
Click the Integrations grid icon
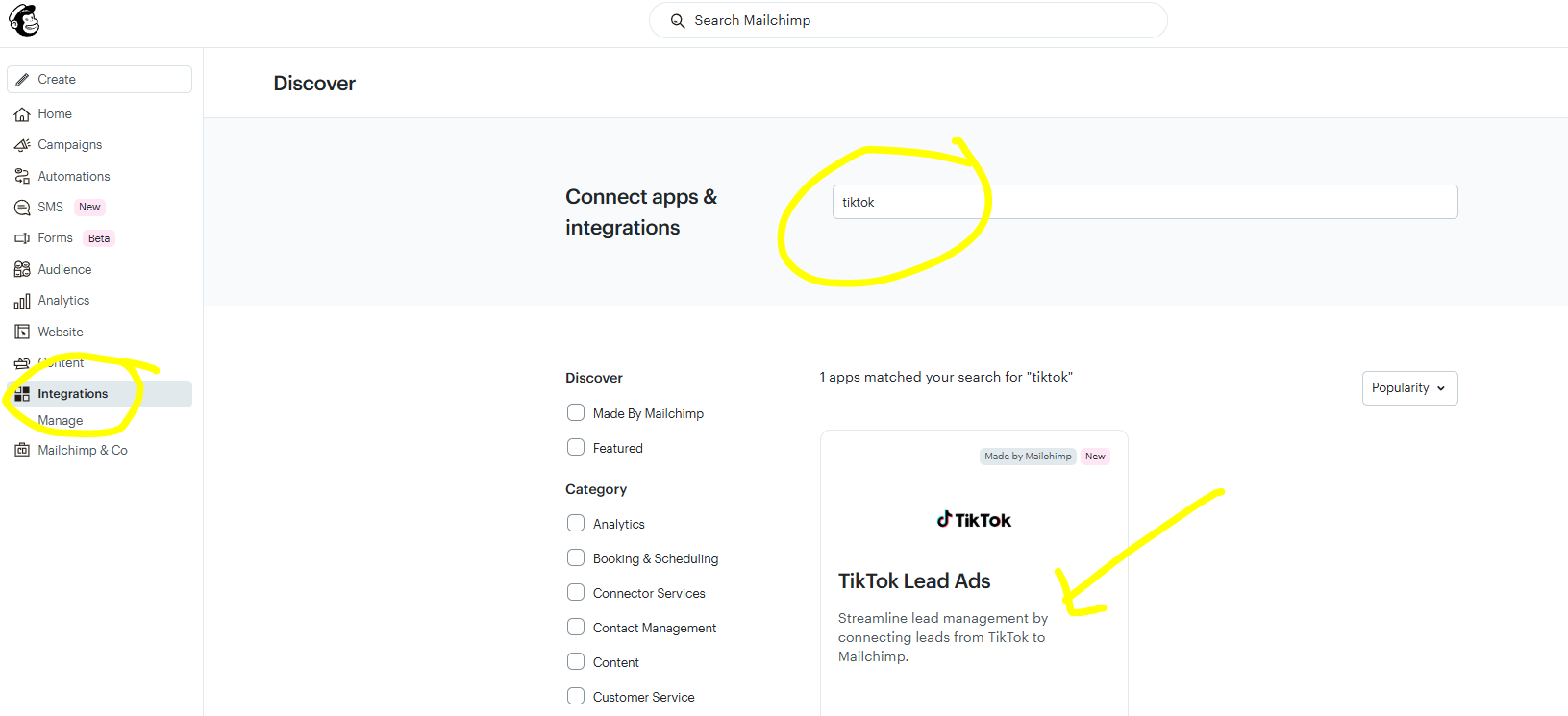click(x=22, y=394)
